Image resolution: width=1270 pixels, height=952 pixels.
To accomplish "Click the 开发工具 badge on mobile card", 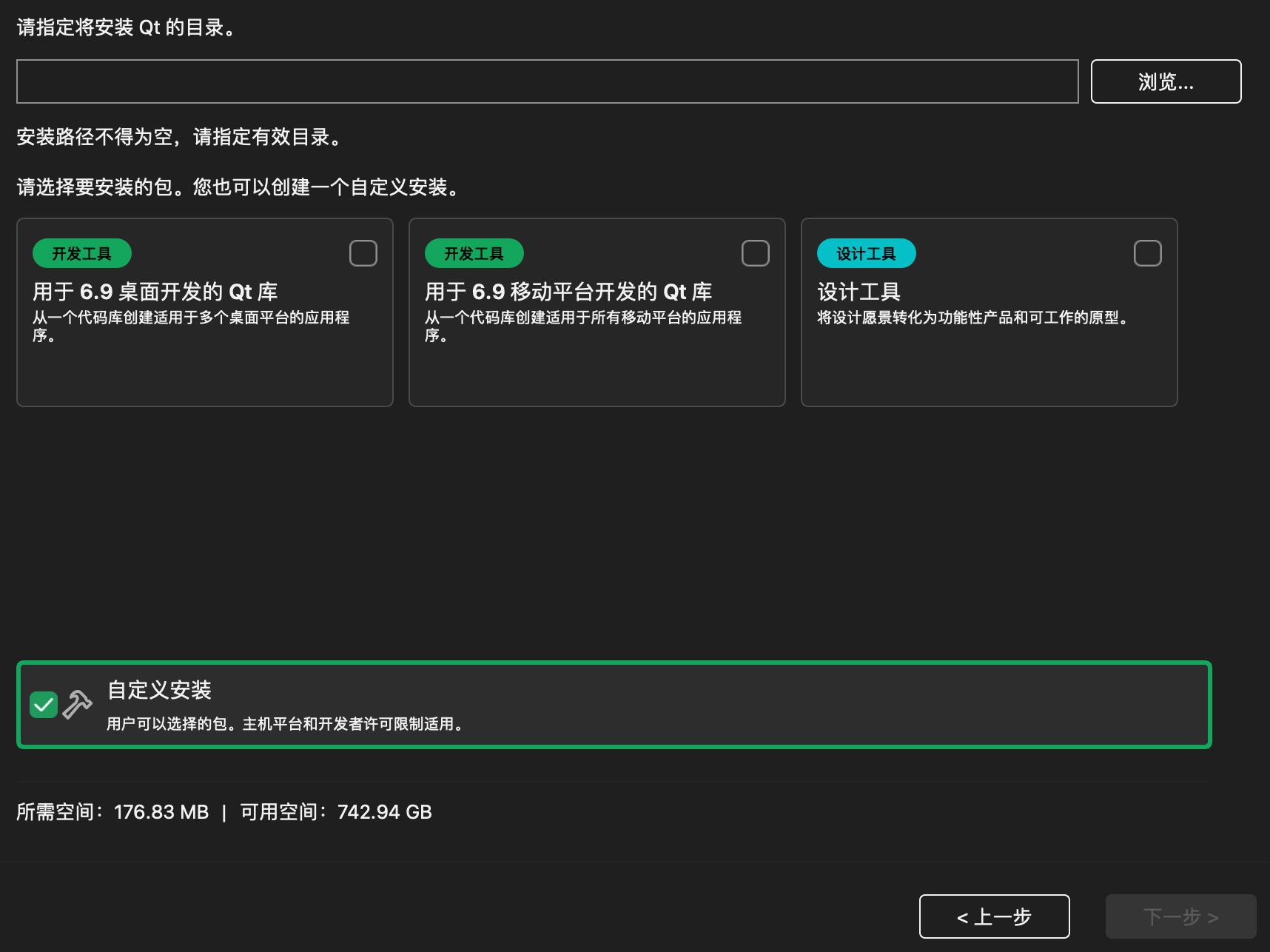I will tap(474, 253).
